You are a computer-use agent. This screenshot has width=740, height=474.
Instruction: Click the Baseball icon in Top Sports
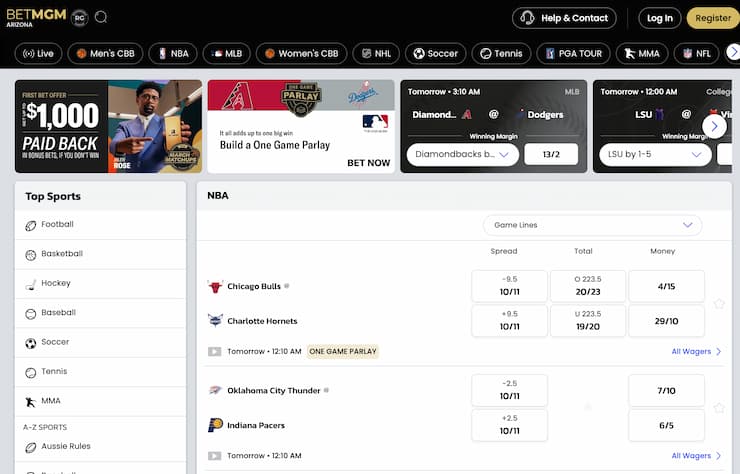pyautogui.click(x=31, y=314)
